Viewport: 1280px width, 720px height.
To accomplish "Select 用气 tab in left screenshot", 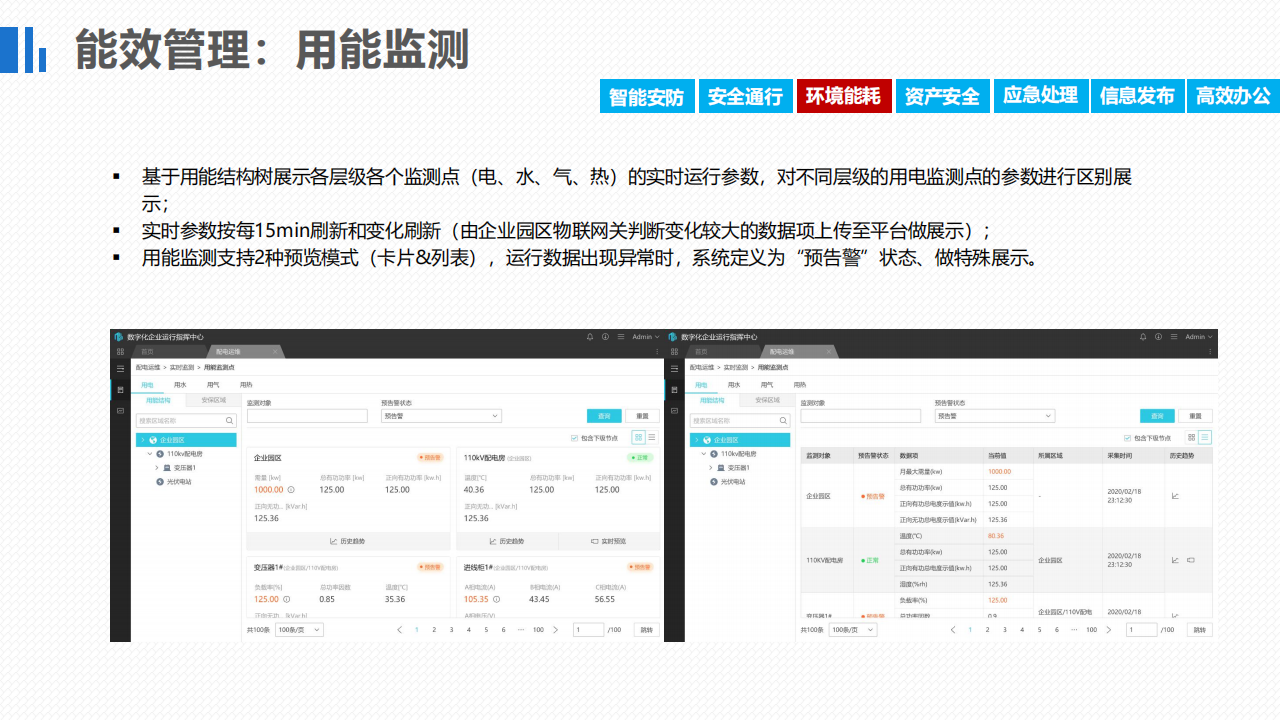I will pyautogui.click(x=213, y=384).
